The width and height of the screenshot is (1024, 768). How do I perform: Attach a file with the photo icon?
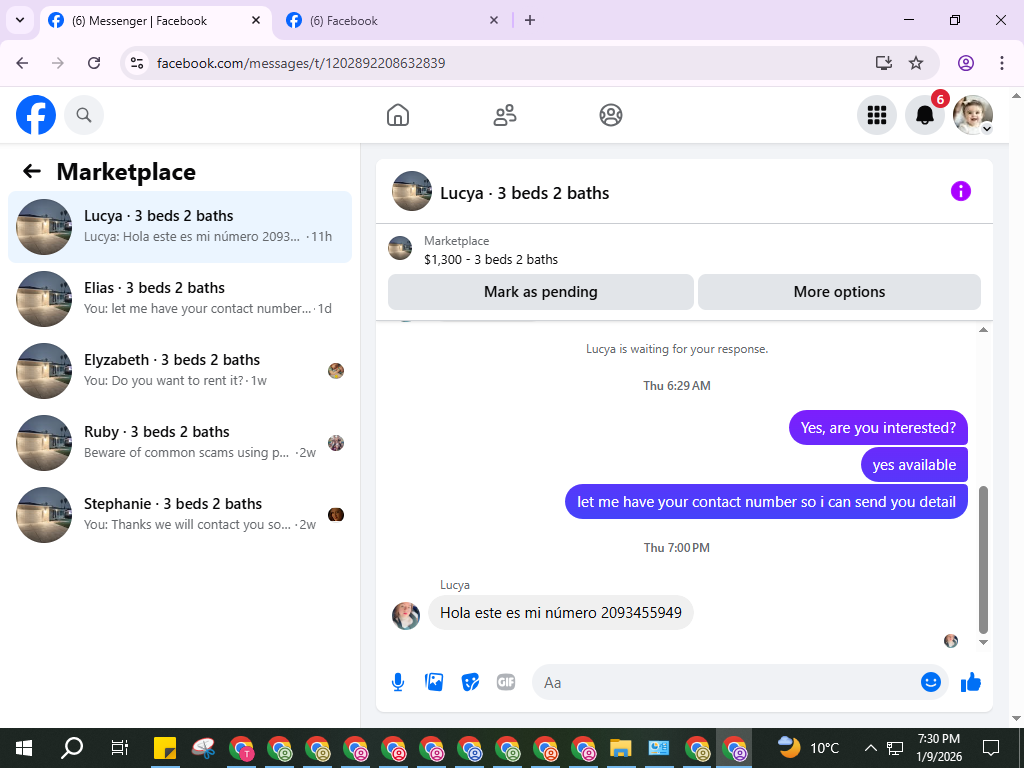coord(434,682)
